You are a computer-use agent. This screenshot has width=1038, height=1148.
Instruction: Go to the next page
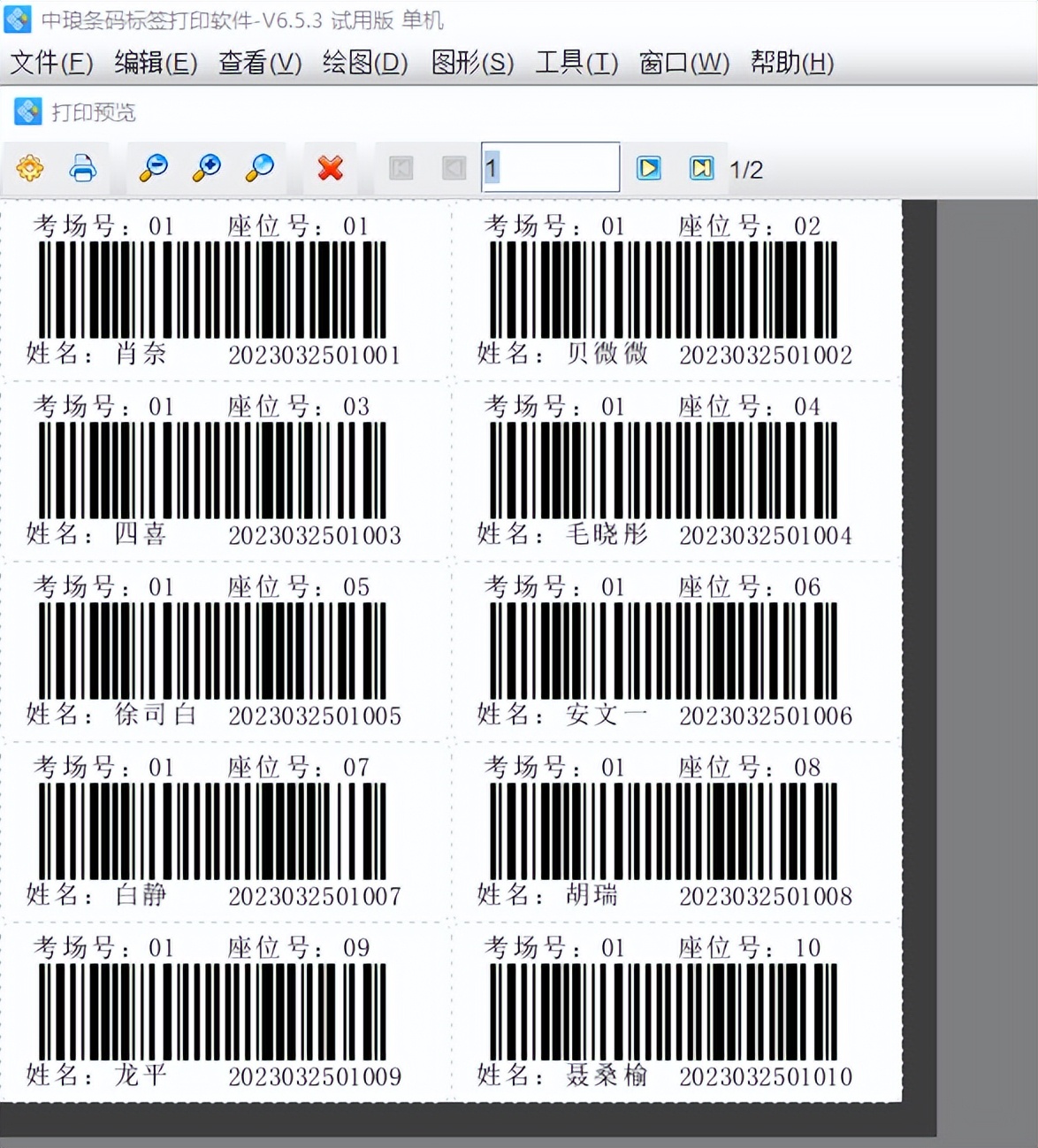(649, 168)
